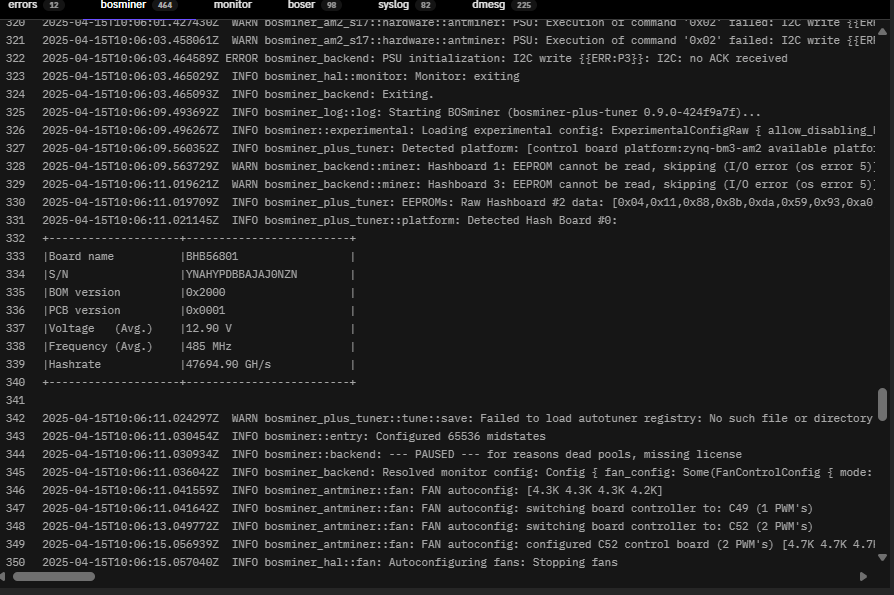Click the bosminer tab count badge 464
Viewport: 894px width, 595px height.
[165, 5]
